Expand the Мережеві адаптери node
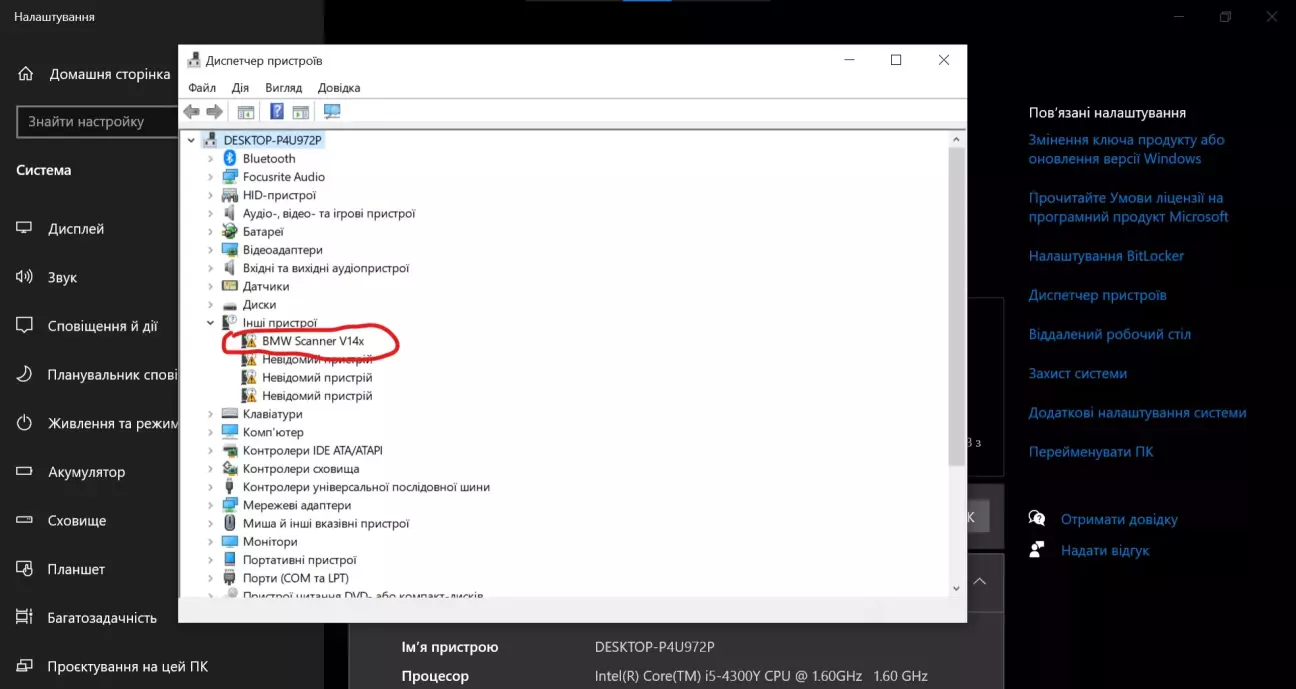 click(210, 505)
